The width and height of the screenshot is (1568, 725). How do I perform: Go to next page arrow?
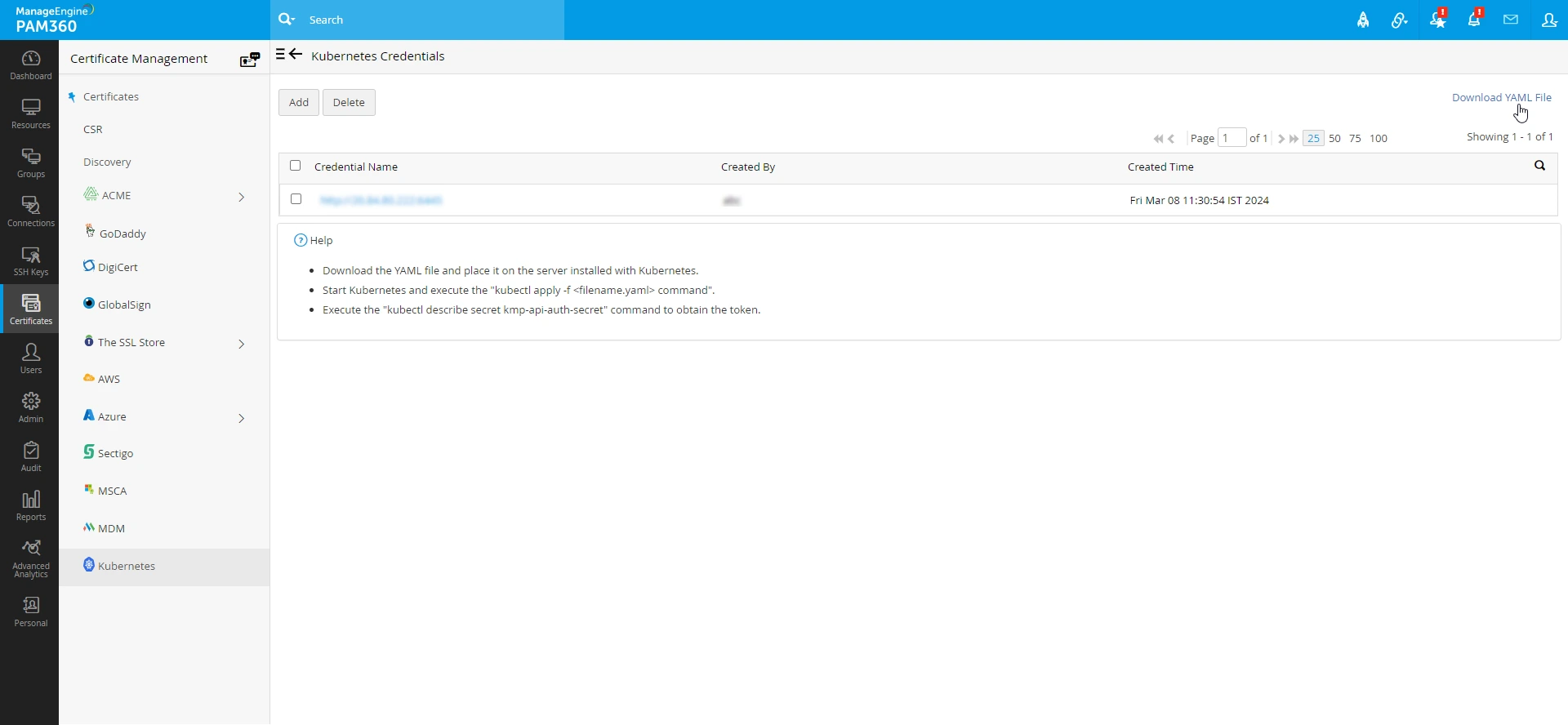tap(1281, 139)
